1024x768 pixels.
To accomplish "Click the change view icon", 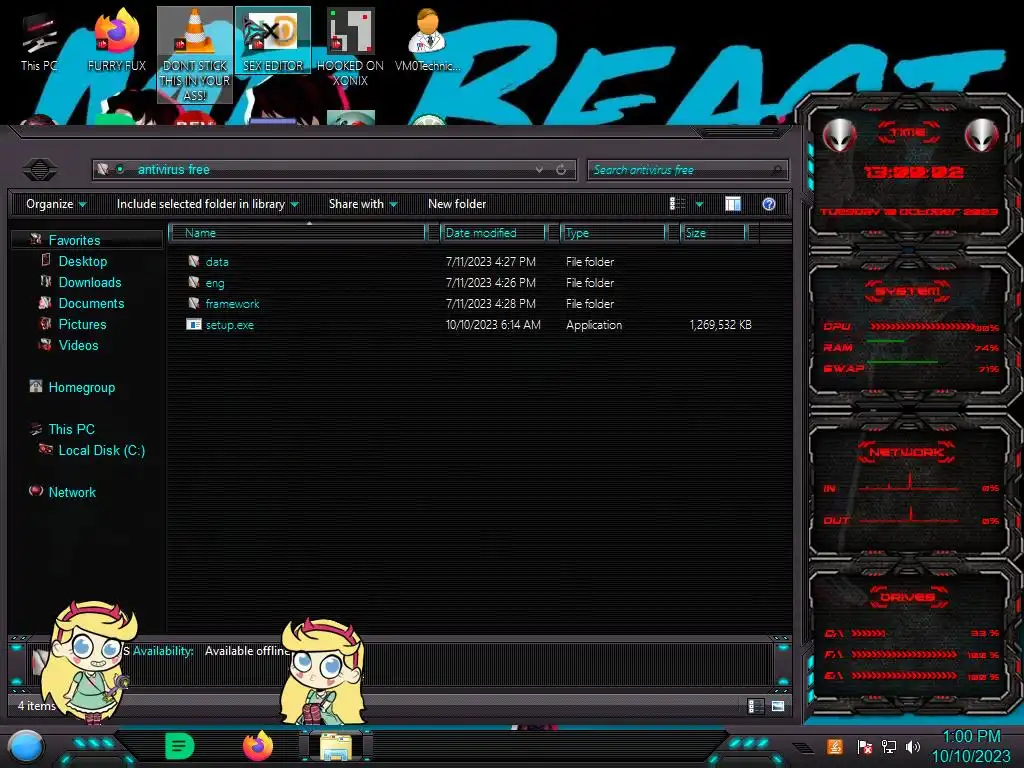I will (677, 204).
